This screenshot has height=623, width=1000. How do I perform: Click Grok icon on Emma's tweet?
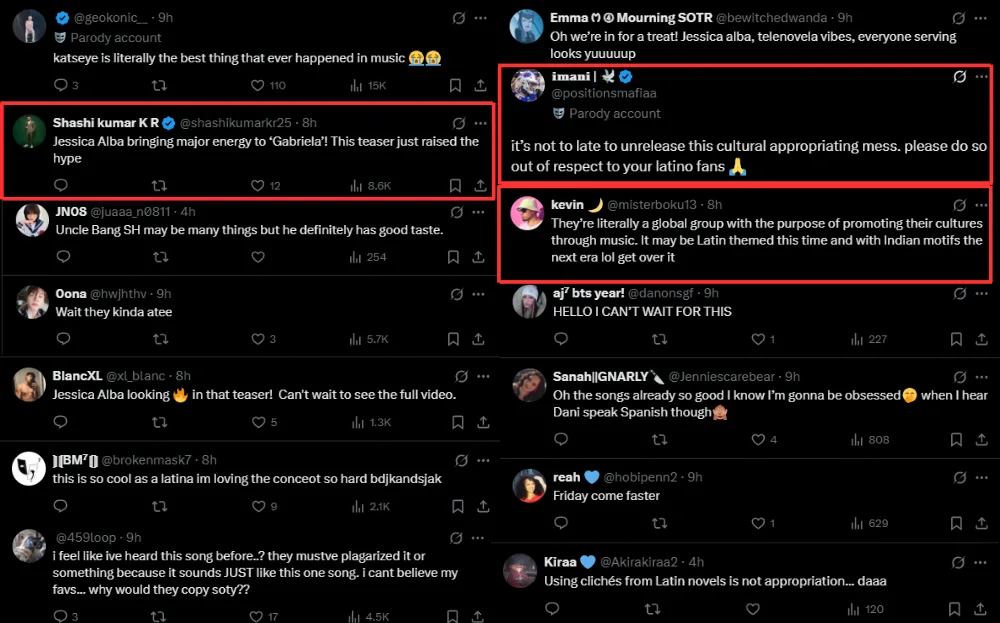coord(959,18)
